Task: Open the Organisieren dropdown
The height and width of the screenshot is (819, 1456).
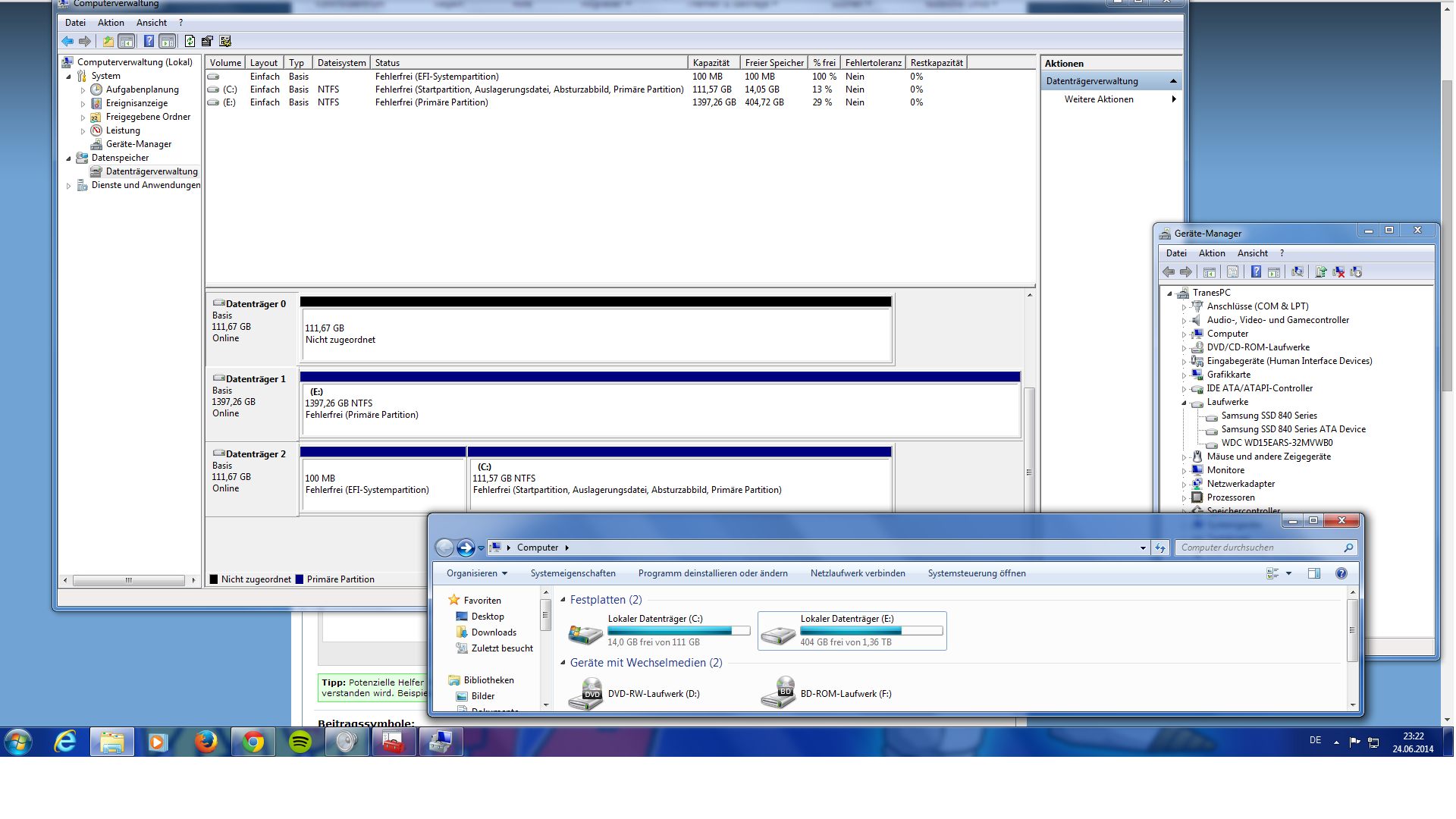Action: [x=476, y=574]
